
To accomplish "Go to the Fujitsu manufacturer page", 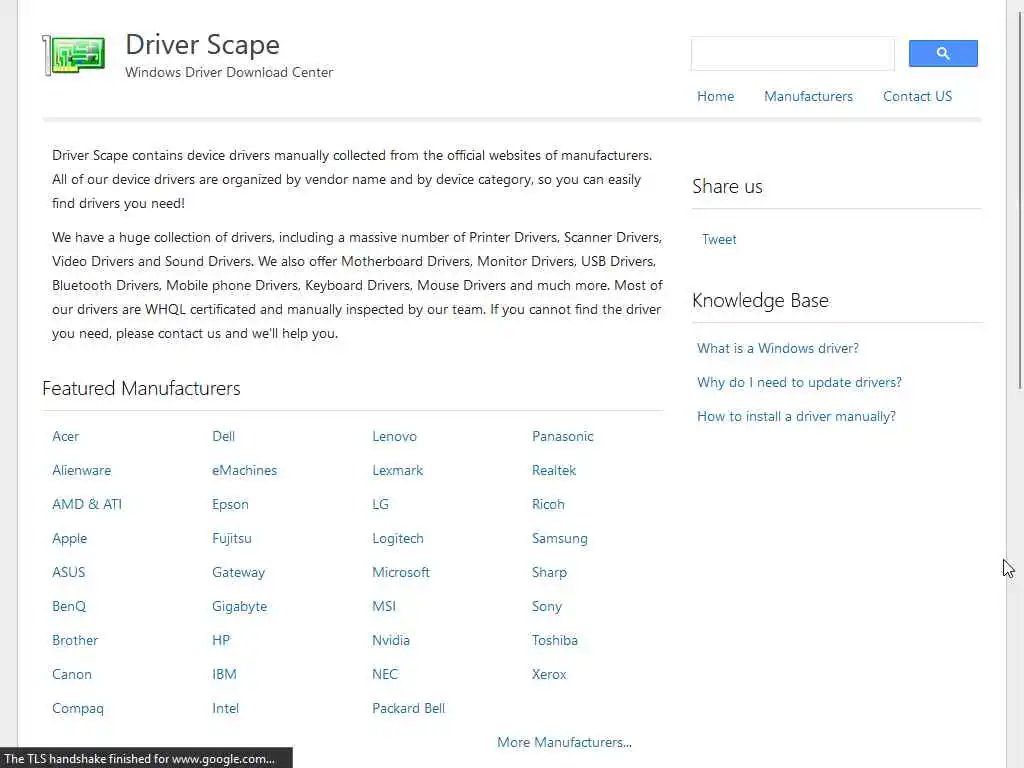I will click(x=232, y=538).
